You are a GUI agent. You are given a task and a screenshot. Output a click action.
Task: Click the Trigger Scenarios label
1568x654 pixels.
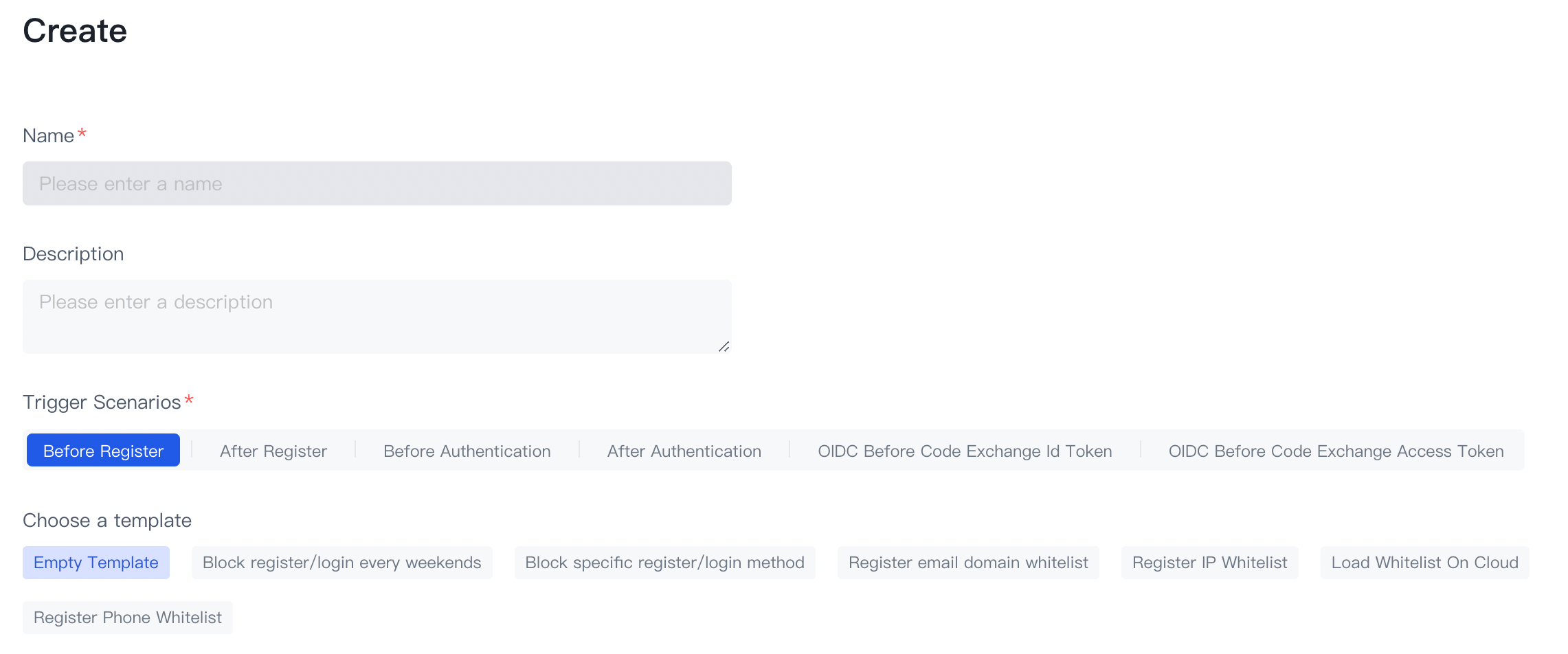point(102,403)
